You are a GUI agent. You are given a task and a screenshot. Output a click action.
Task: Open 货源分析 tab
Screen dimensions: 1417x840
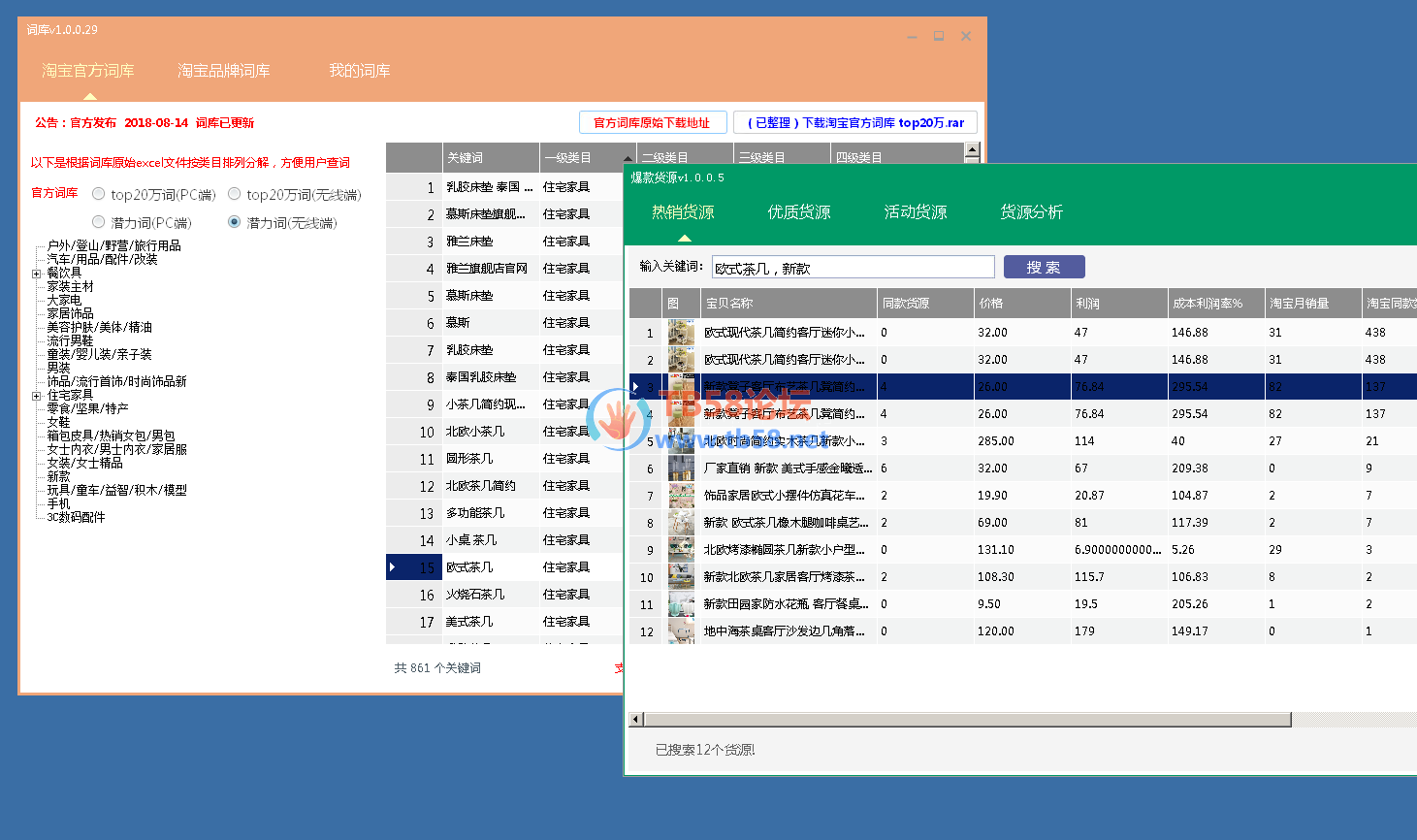[x=1032, y=212]
